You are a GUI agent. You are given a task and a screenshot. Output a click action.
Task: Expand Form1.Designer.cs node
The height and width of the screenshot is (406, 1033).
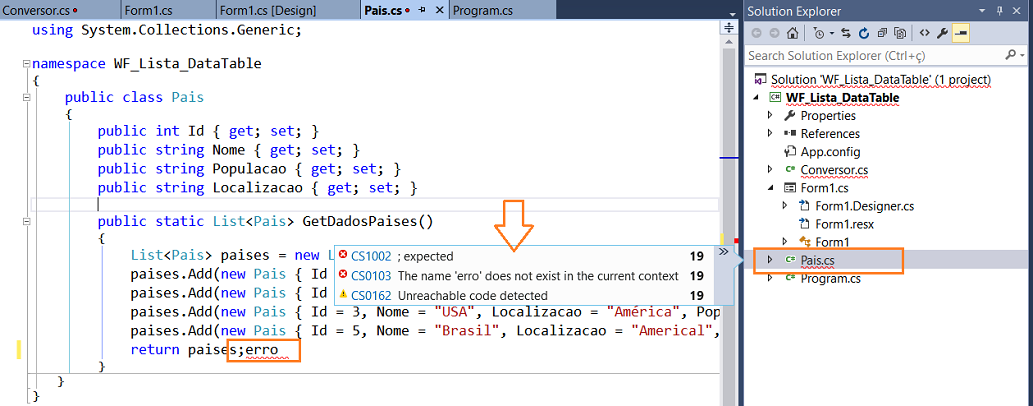pos(784,206)
